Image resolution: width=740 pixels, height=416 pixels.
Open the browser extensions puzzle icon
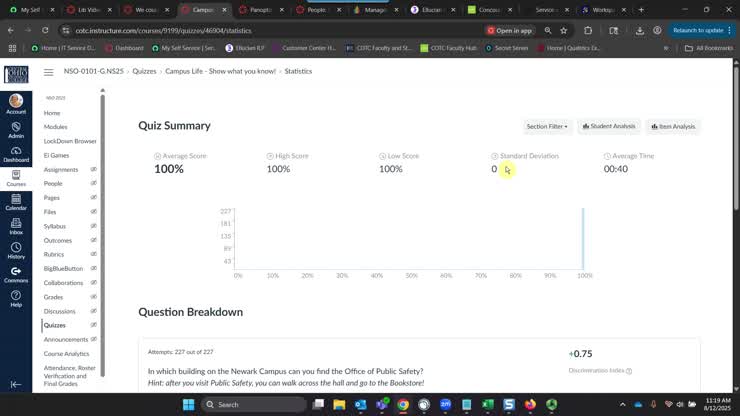(588, 30)
